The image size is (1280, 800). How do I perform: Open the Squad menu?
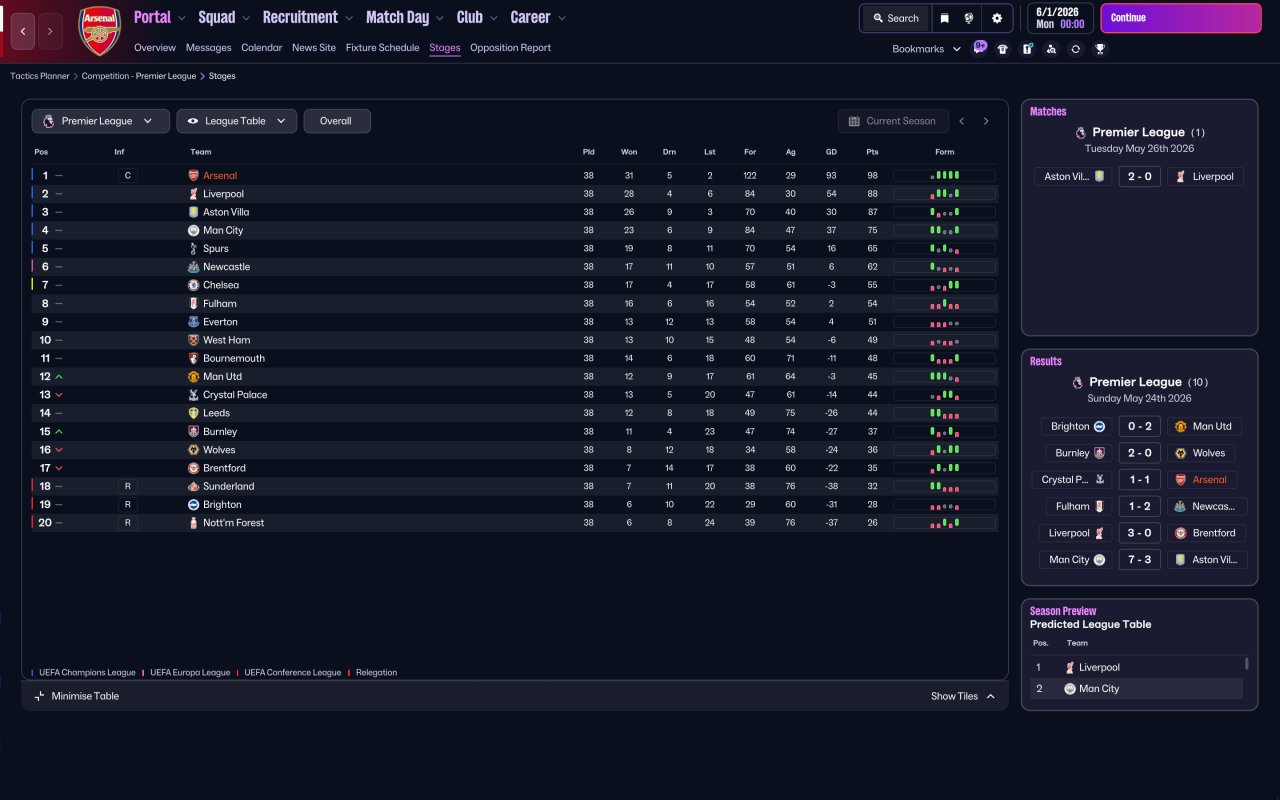coord(225,17)
